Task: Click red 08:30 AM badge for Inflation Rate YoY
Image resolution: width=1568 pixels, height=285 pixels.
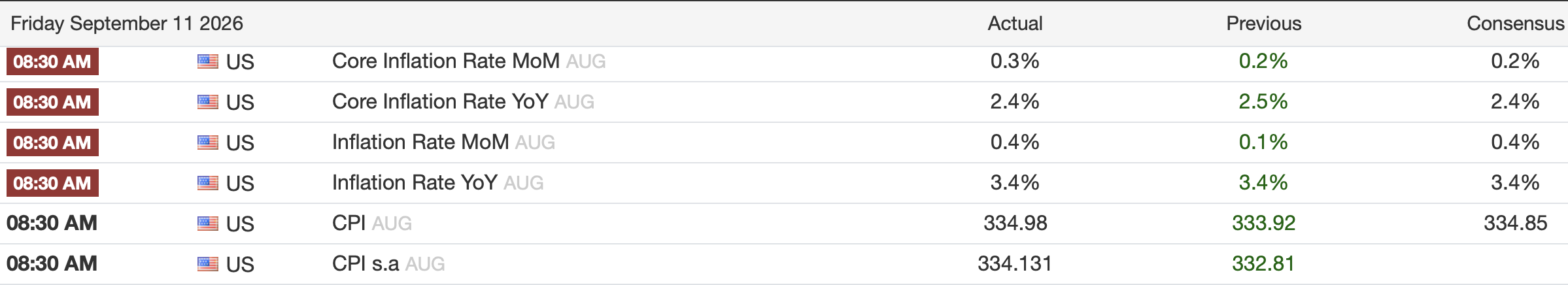Action: [52, 183]
